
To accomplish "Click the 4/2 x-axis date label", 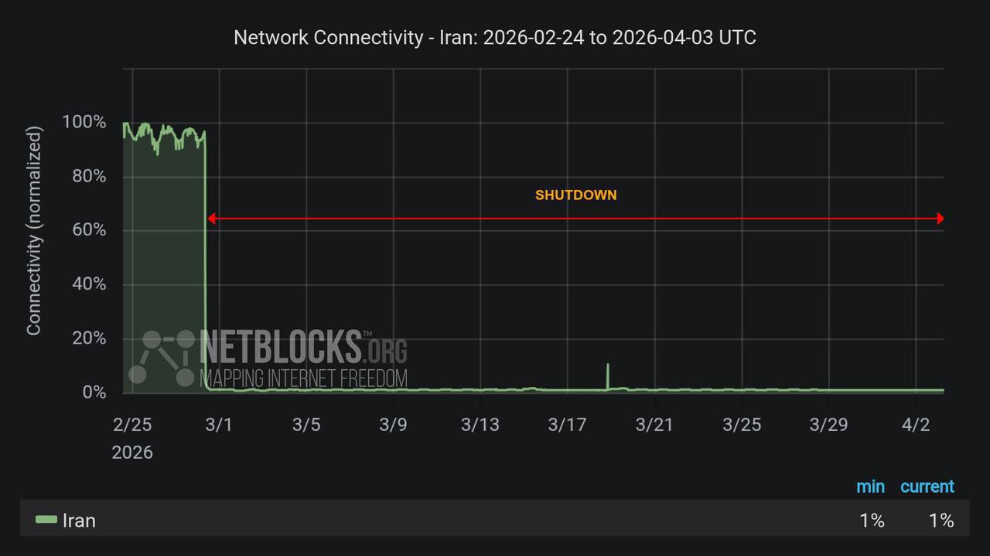I will click(x=916, y=425).
